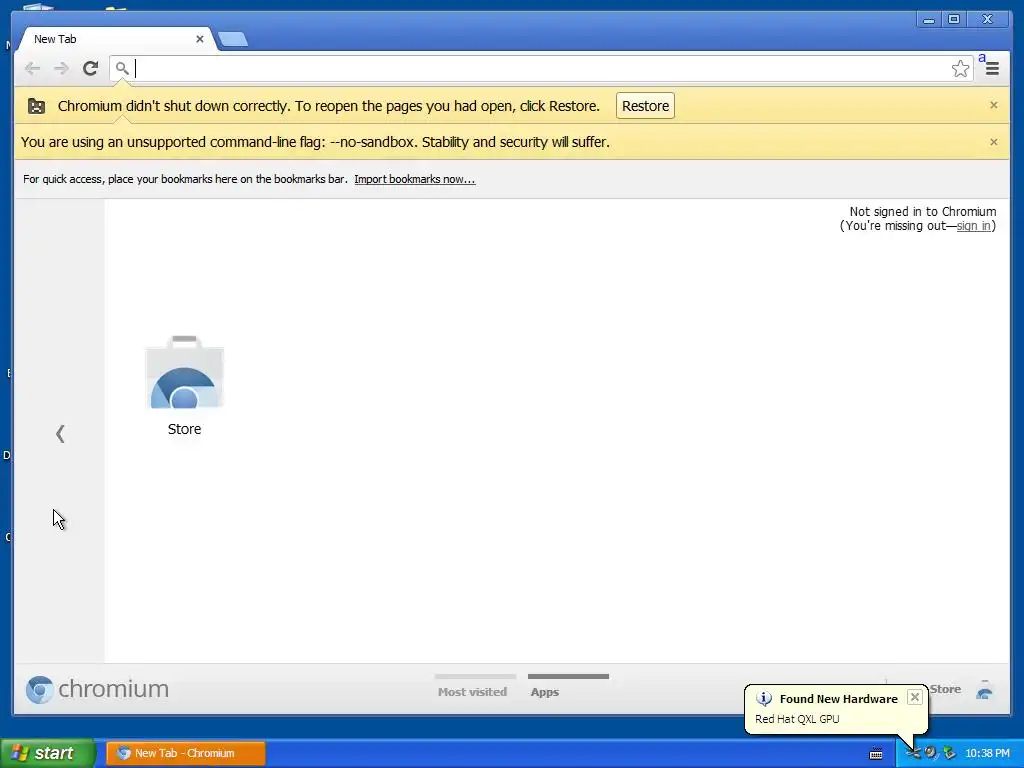Click the search magnifier in the address bar
1024x768 pixels.
click(x=122, y=67)
